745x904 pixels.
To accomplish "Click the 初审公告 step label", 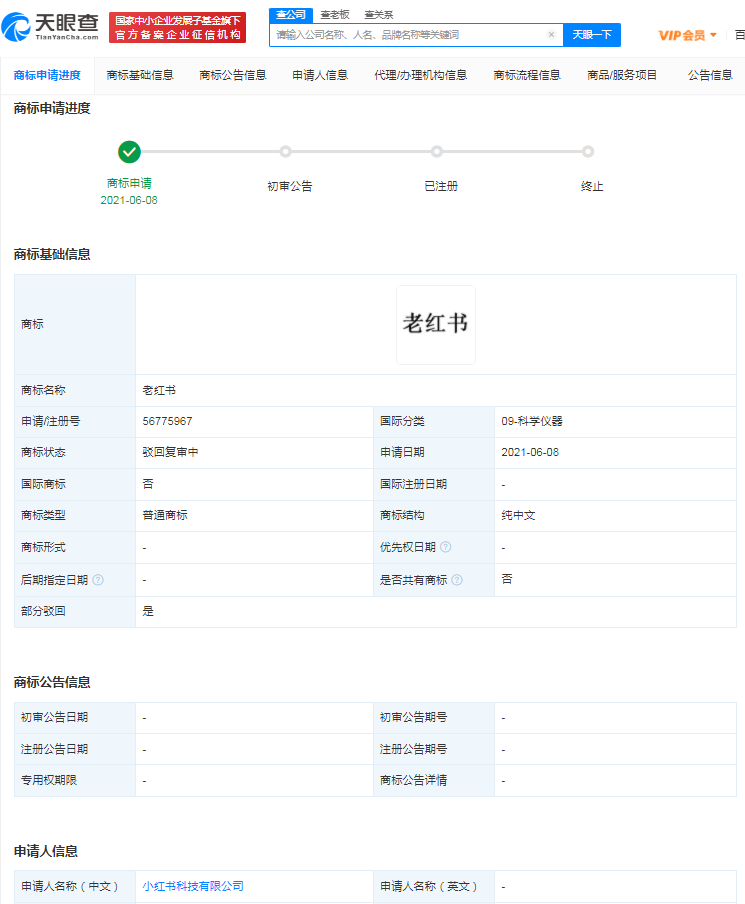I will coord(289,186).
